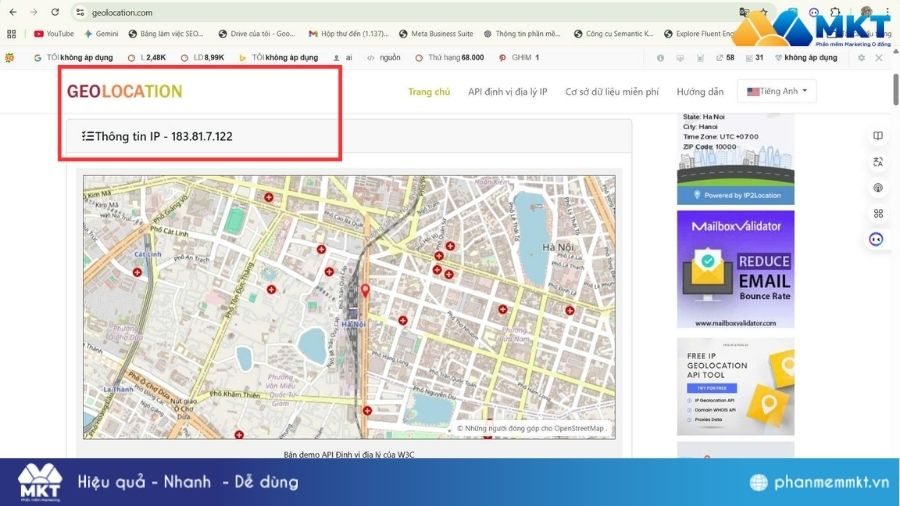Open API định vị địa lý IP page
This screenshot has width=900, height=506.
click(507, 92)
